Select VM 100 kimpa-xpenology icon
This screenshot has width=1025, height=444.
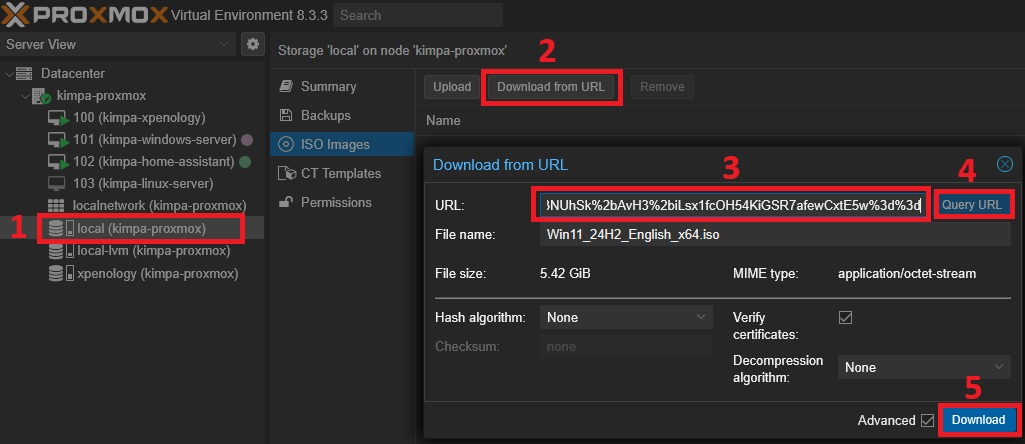(x=57, y=118)
